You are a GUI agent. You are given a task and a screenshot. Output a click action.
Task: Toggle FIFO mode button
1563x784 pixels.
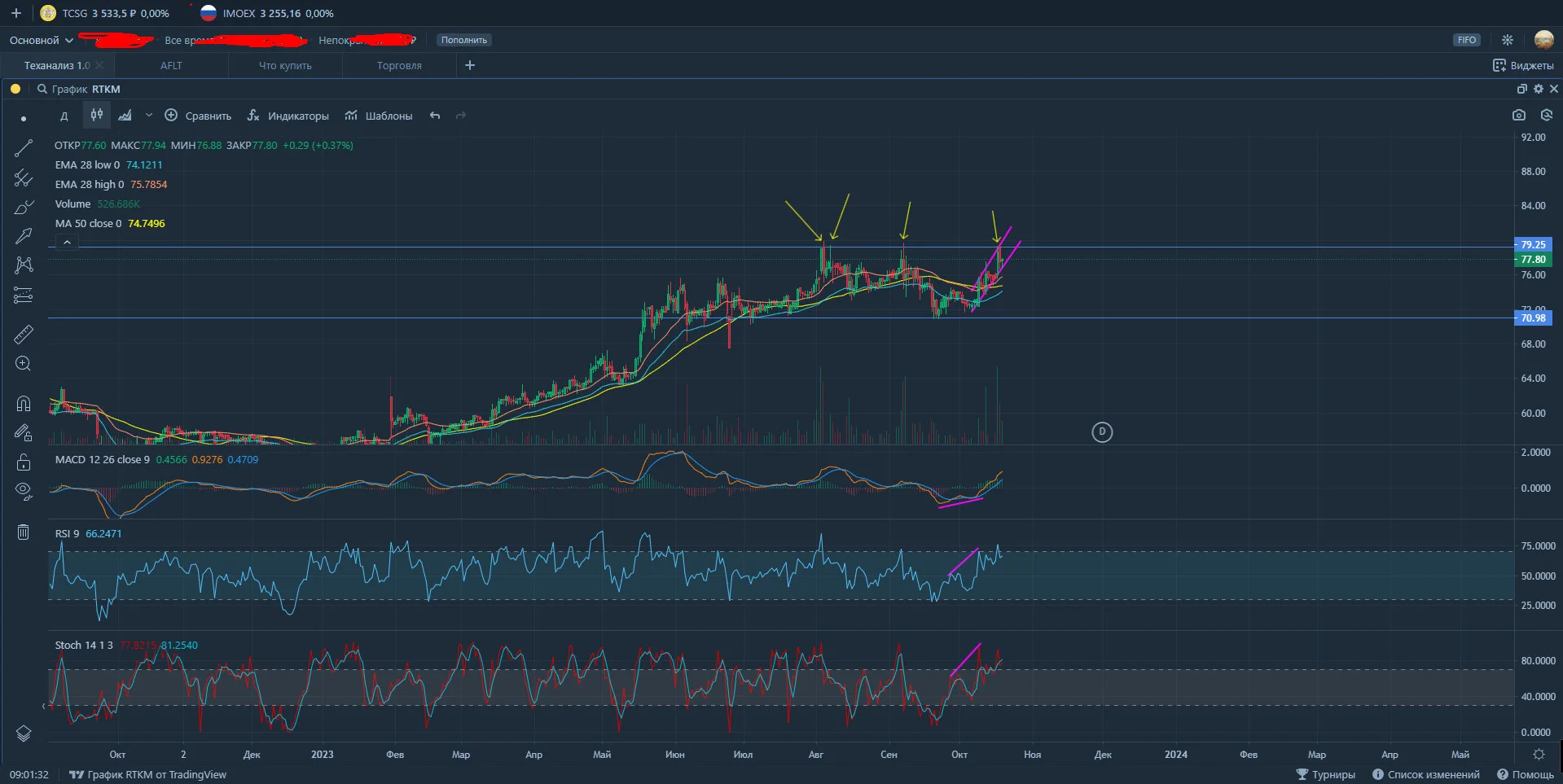pos(1466,40)
